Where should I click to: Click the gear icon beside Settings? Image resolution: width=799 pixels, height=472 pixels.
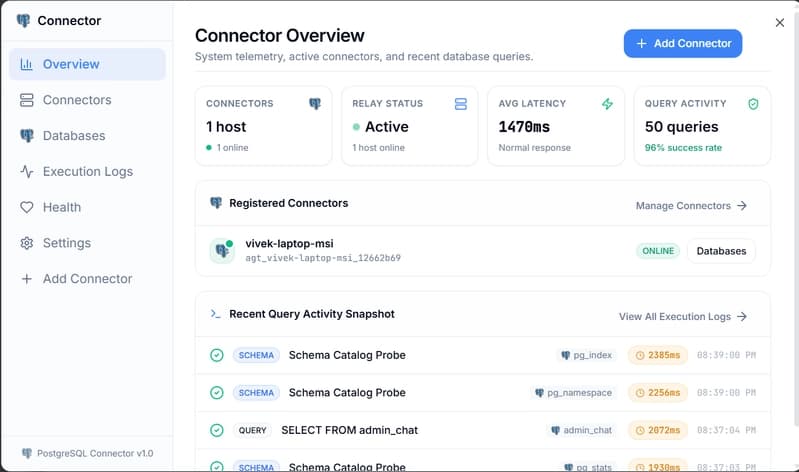pyautogui.click(x=26, y=243)
